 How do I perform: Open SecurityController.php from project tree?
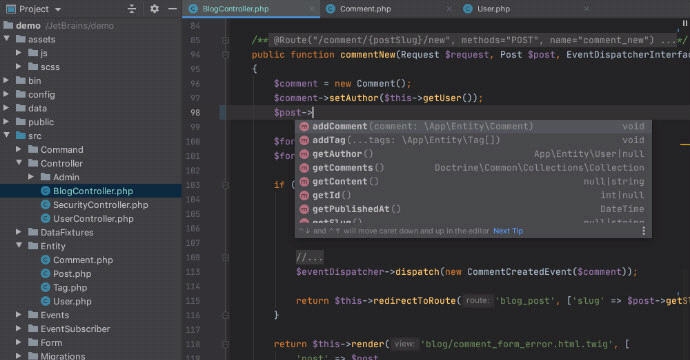(x=100, y=205)
